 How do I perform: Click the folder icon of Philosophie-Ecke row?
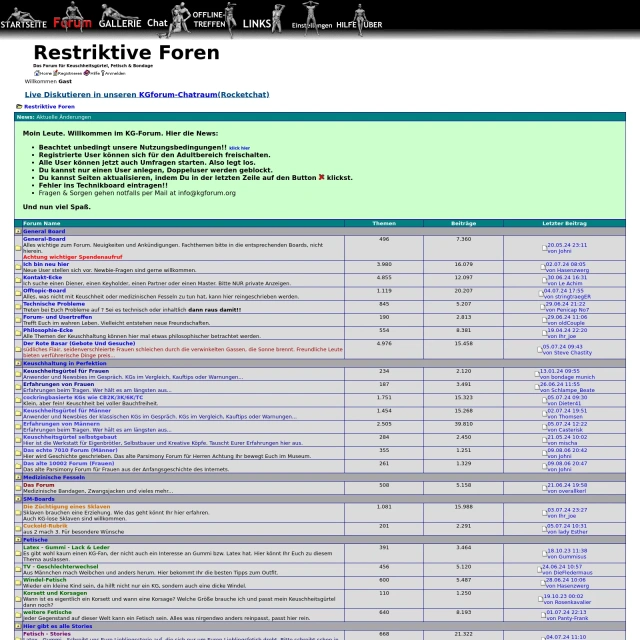point(18,333)
